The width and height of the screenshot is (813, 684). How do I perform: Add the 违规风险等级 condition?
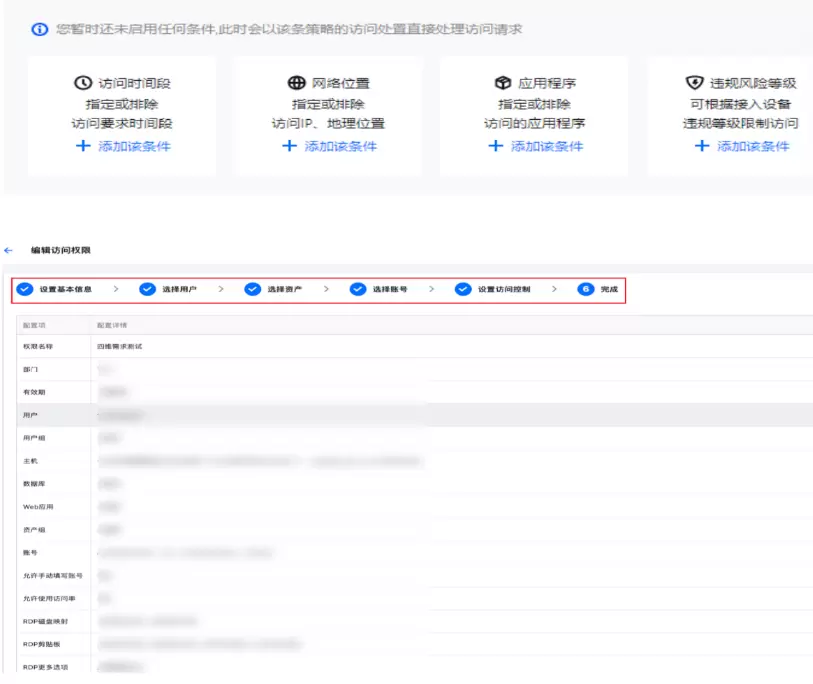coord(741,146)
